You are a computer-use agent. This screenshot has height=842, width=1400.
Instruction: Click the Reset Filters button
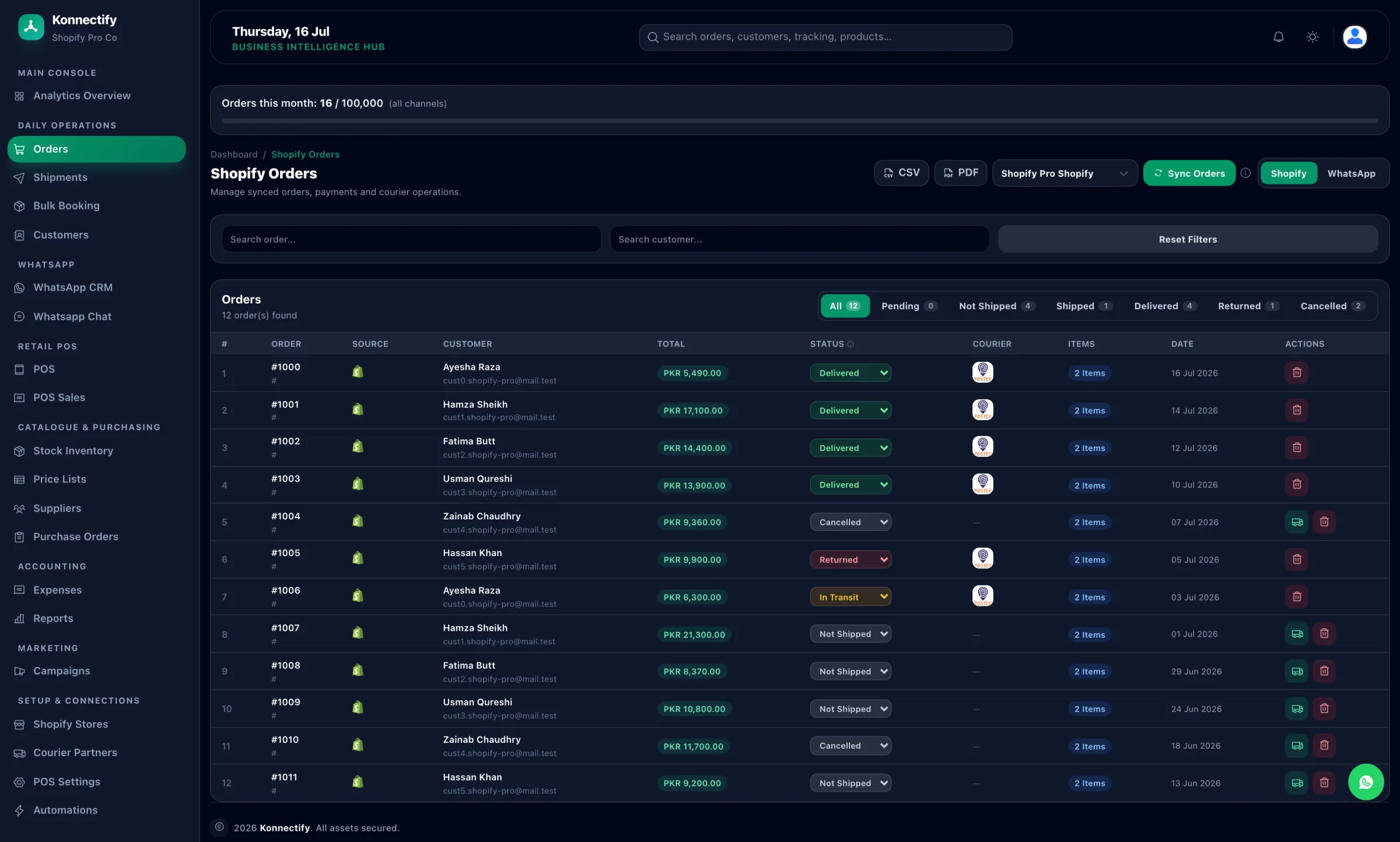click(x=1188, y=239)
